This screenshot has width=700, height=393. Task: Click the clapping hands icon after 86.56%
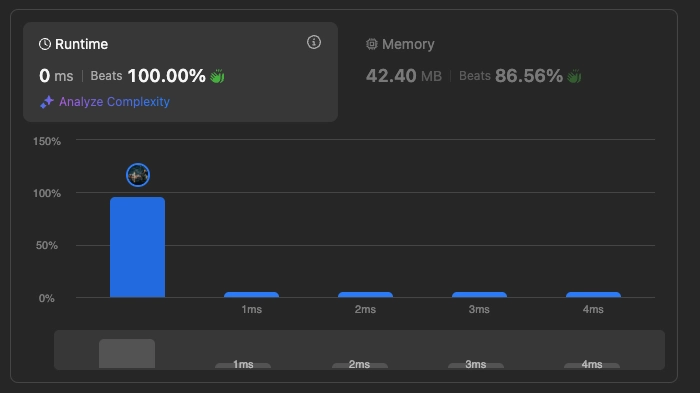pos(574,76)
